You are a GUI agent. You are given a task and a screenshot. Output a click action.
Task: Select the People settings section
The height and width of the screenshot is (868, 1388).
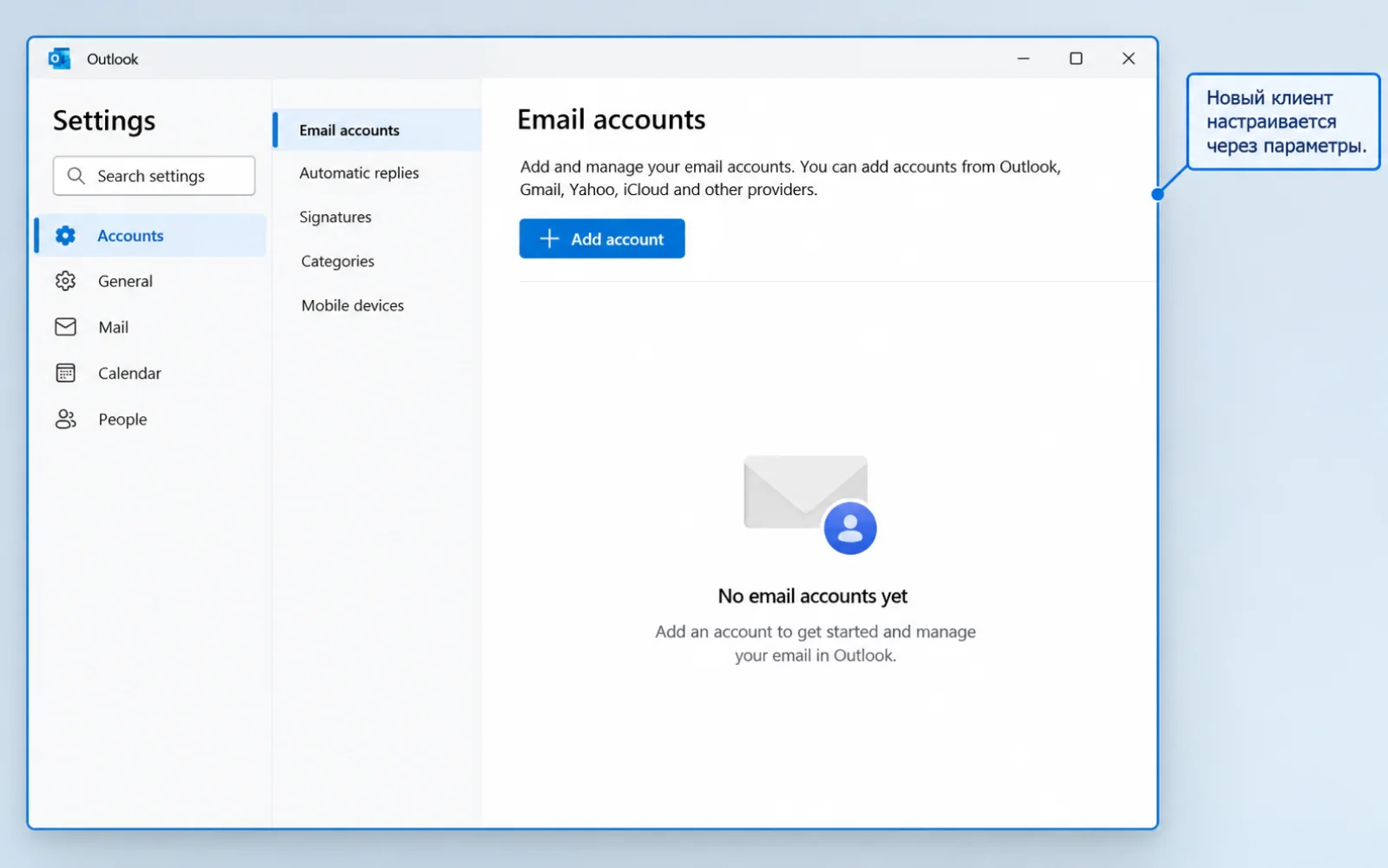(x=151, y=420)
